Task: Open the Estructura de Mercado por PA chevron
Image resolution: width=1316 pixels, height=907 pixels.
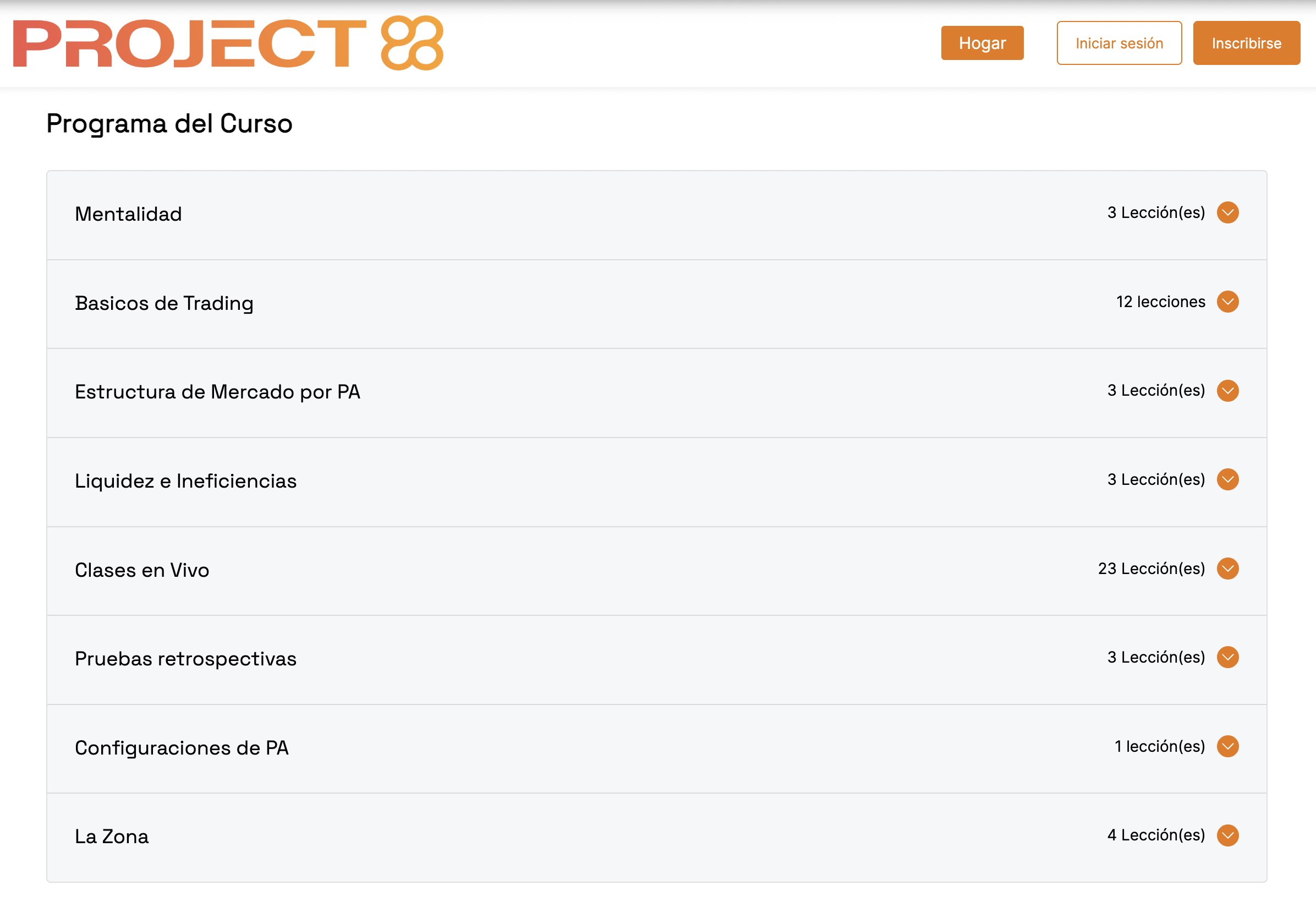Action: coord(1228,390)
